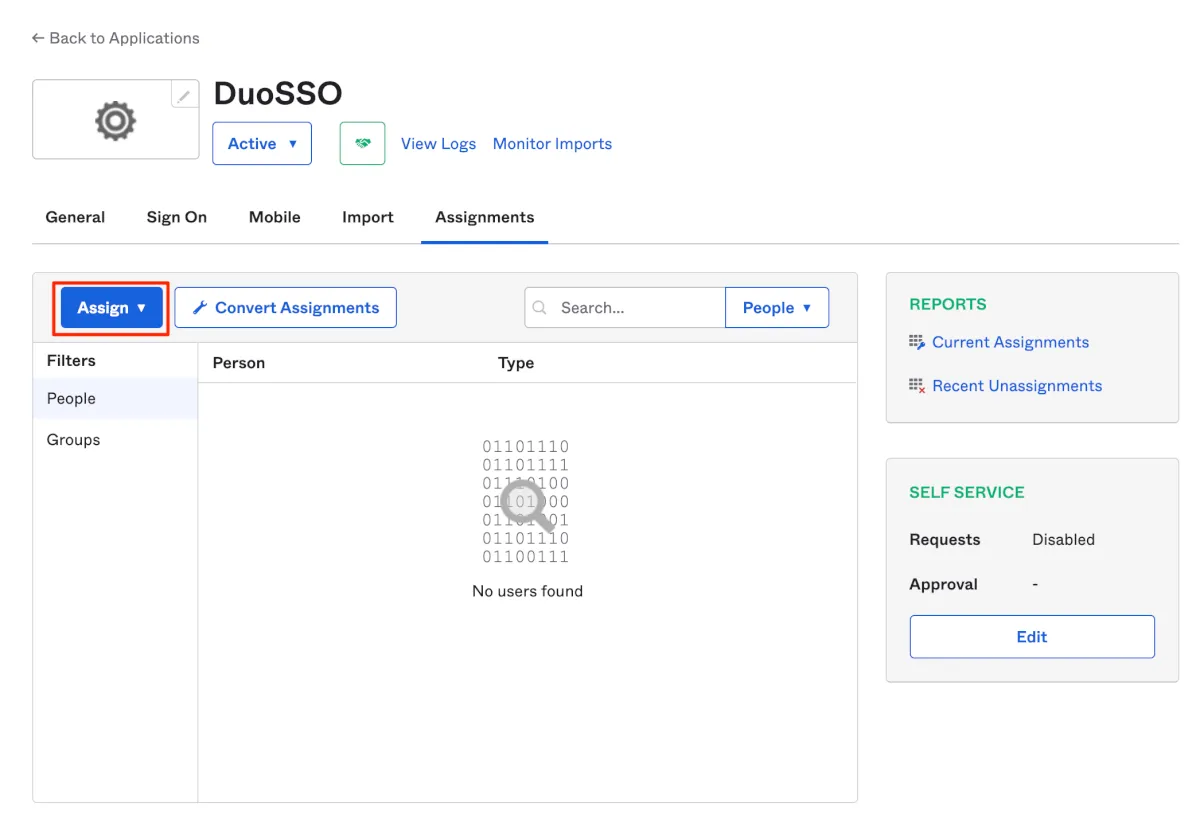Switch to the General tab
The height and width of the screenshot is (818, 1200).
pyautogui.click(x=75, y=217)
